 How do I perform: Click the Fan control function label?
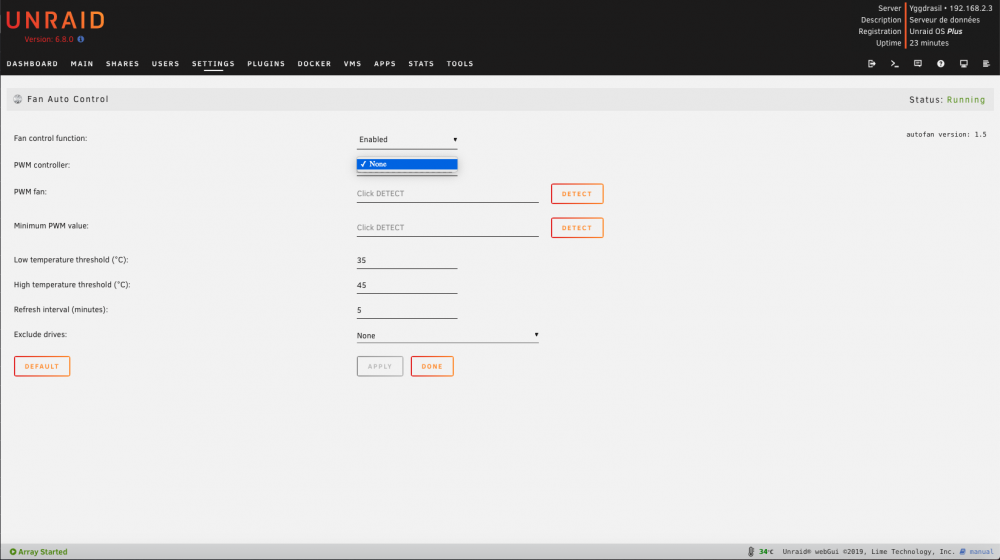(50, 138)
